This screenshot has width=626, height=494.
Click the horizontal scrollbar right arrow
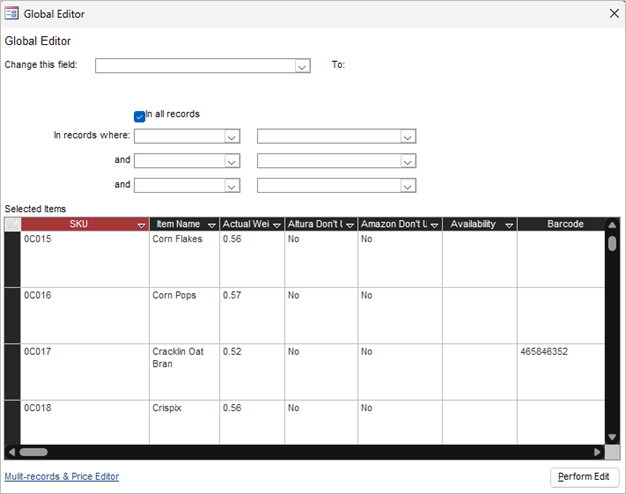(x=597, y=452)
